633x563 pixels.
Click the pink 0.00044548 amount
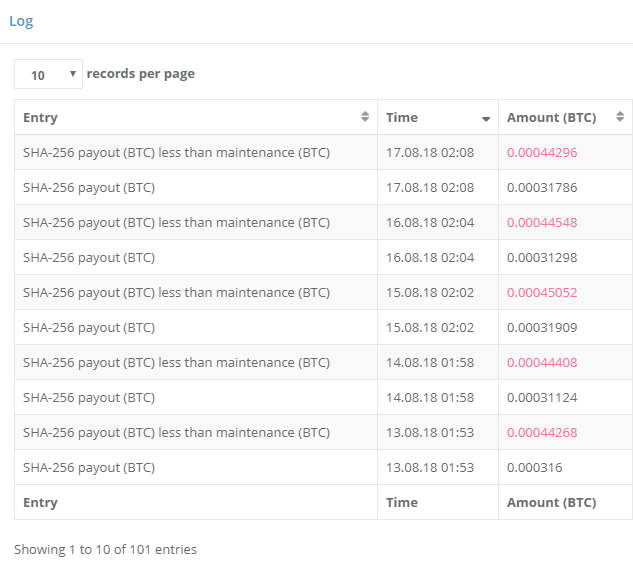click(542, 222)
